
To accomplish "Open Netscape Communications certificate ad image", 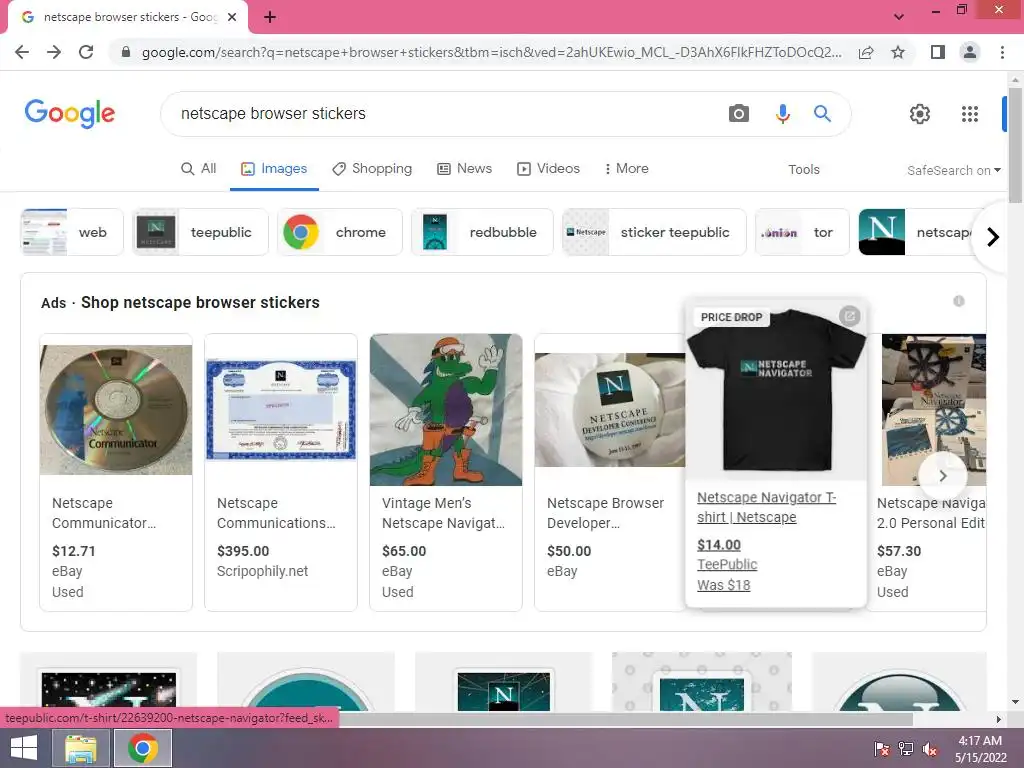I will click(x=281, y=410).
